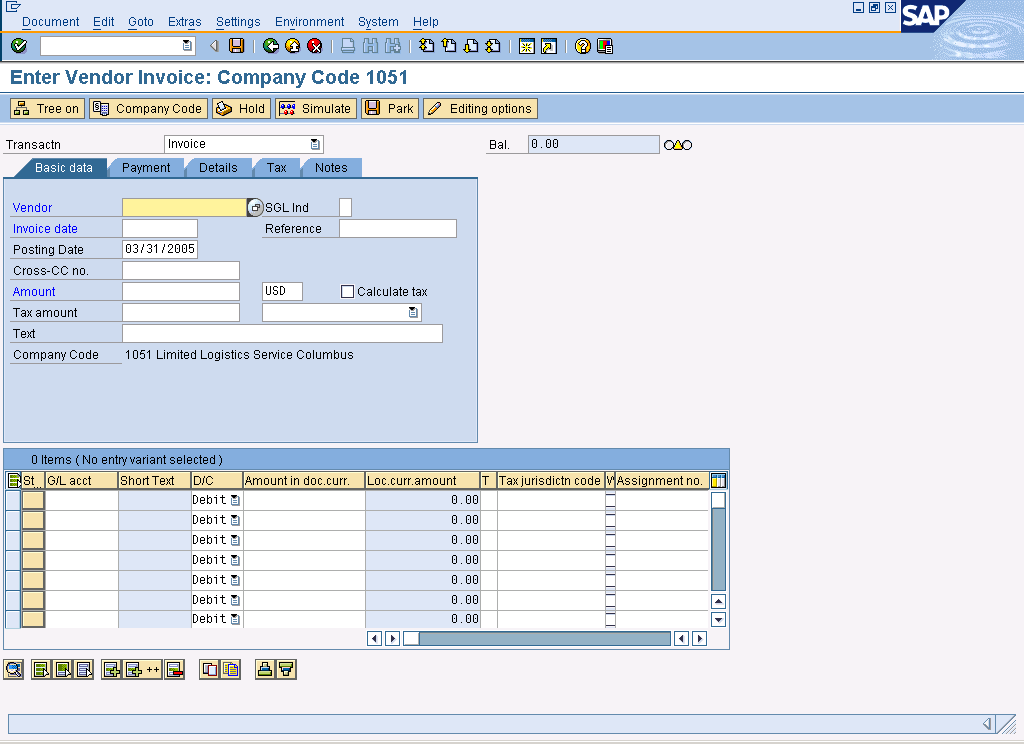Open the Document menu

50,22
